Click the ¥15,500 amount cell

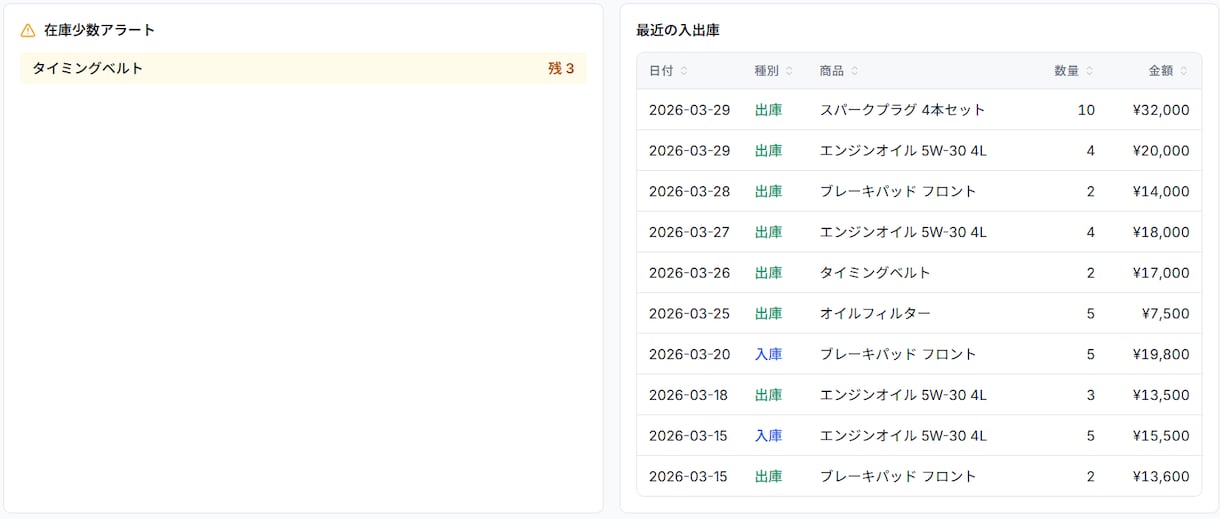coord(1161,436)
